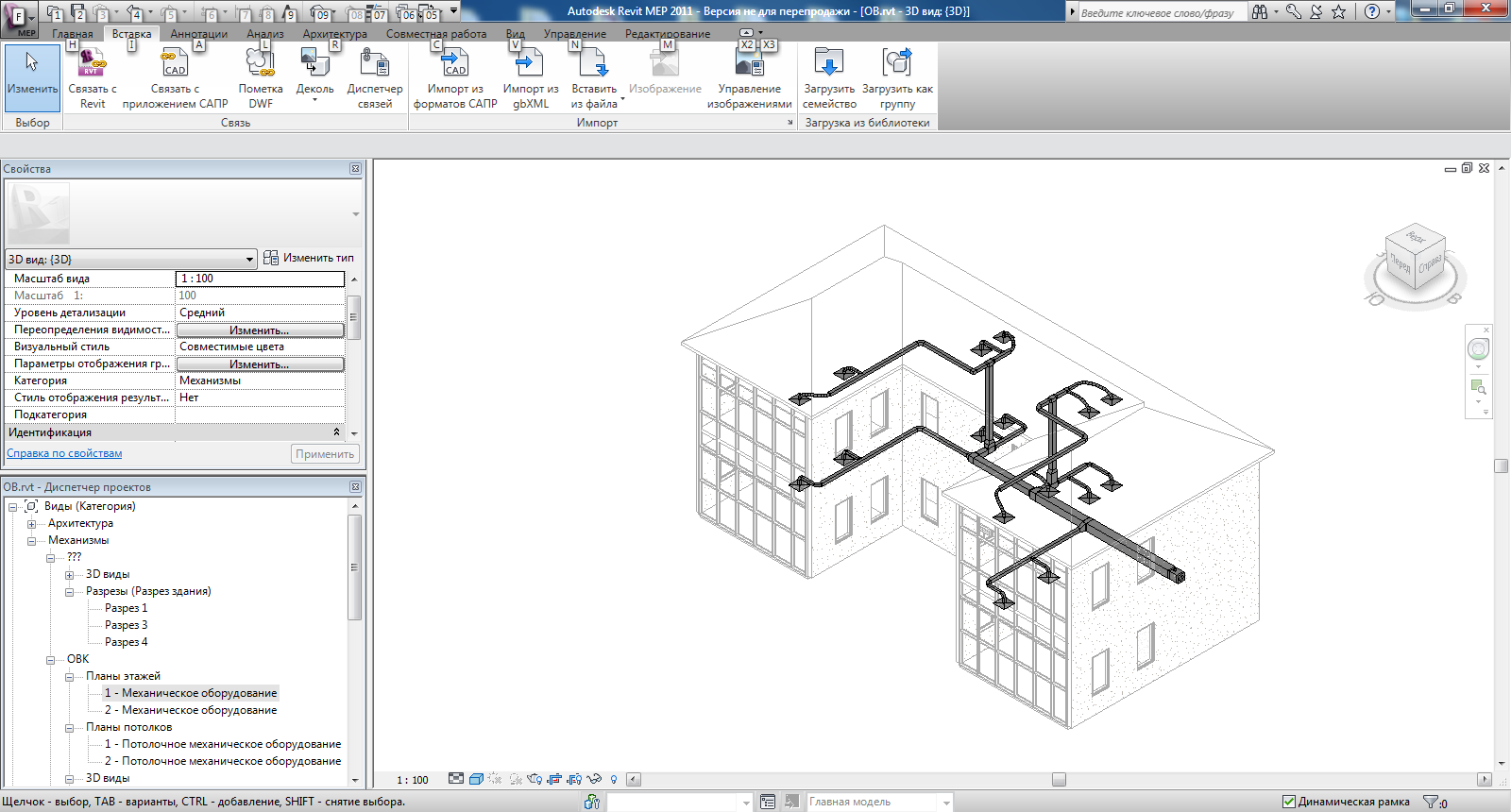Click the Масштаб вида value field

260,279
